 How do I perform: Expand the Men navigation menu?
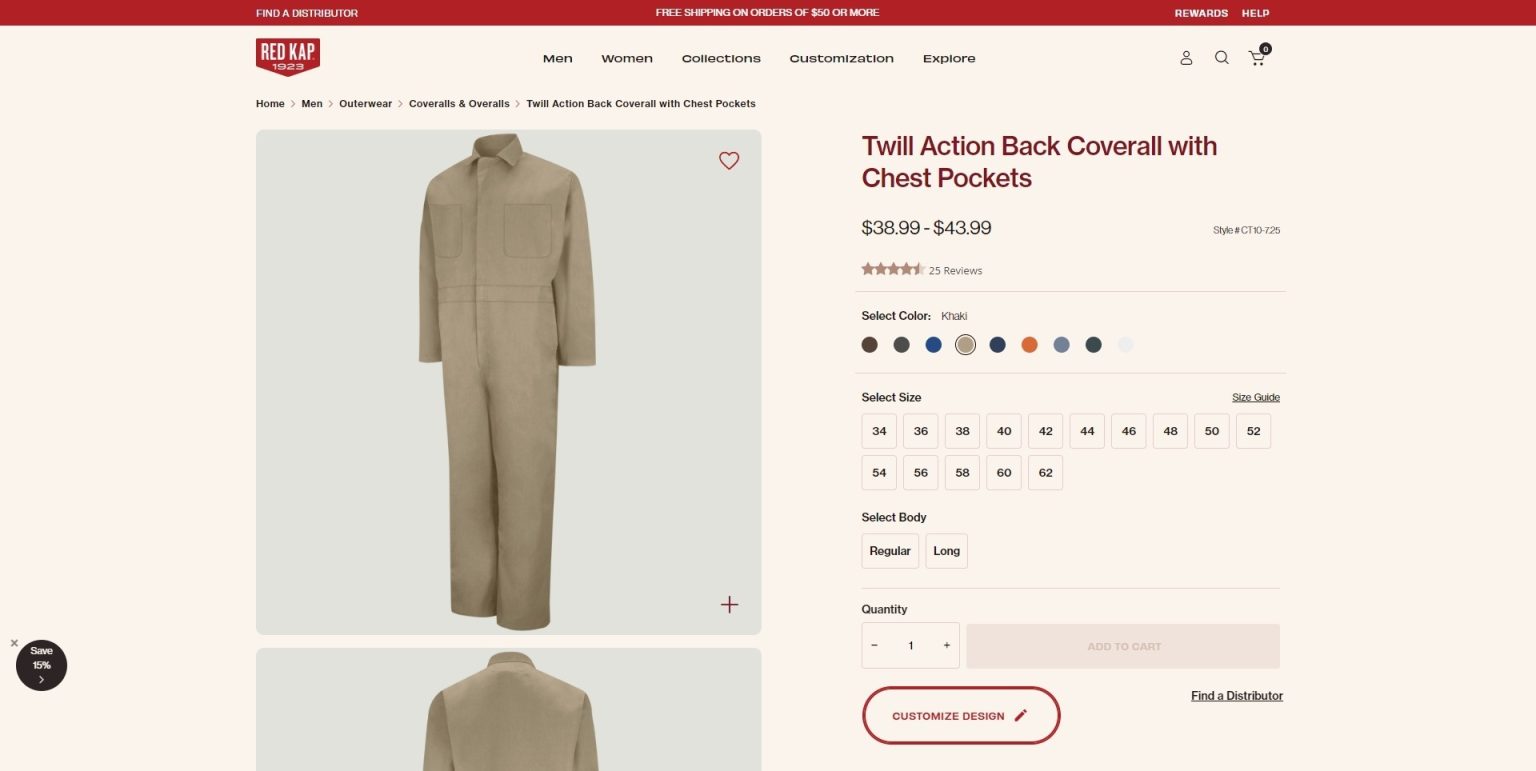coord(557,58)
